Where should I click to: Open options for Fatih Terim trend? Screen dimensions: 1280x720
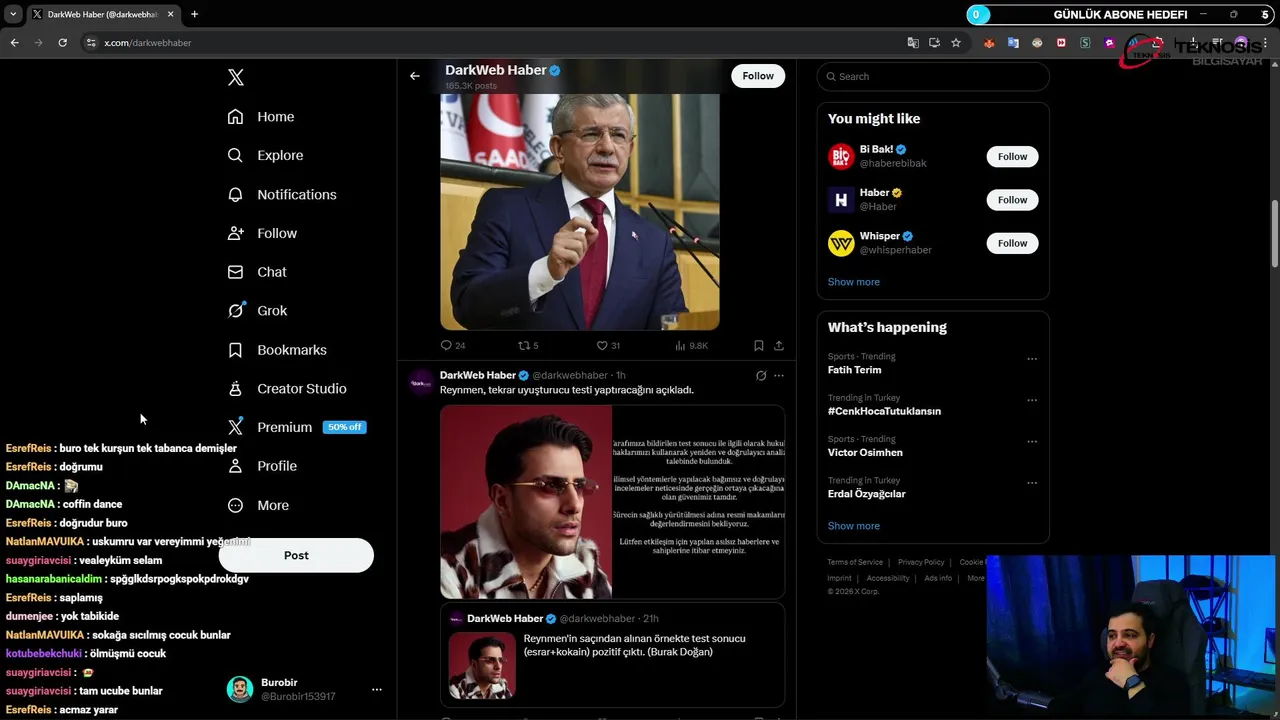1032,359
